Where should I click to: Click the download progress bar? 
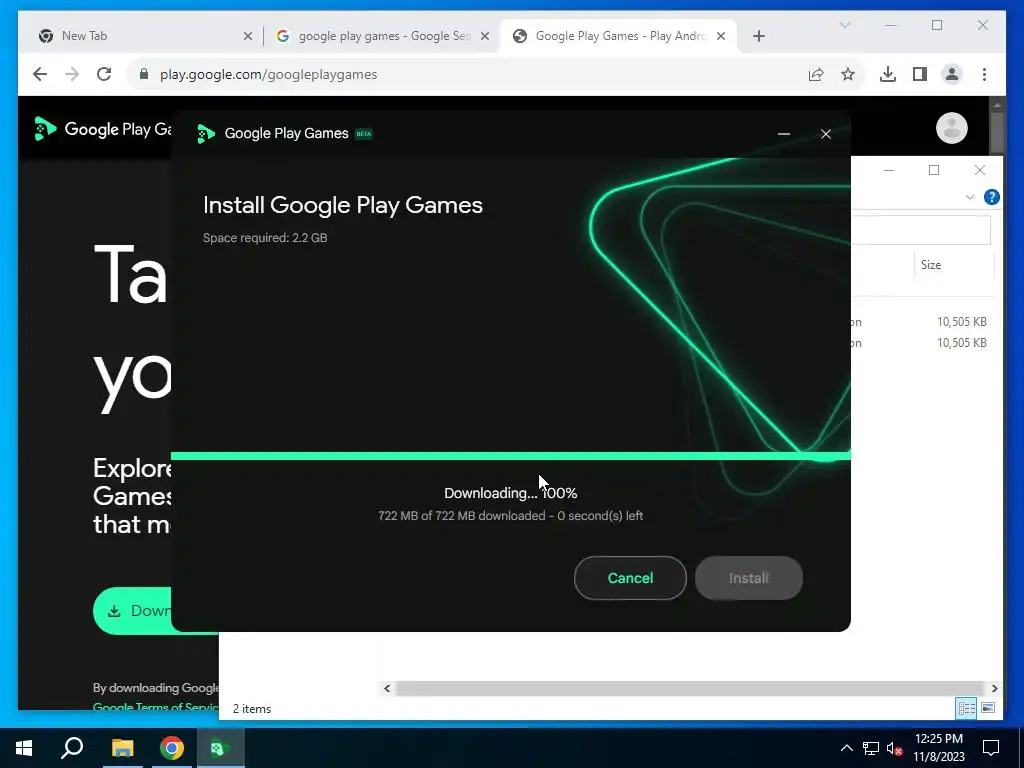click(x=511, y=456)
